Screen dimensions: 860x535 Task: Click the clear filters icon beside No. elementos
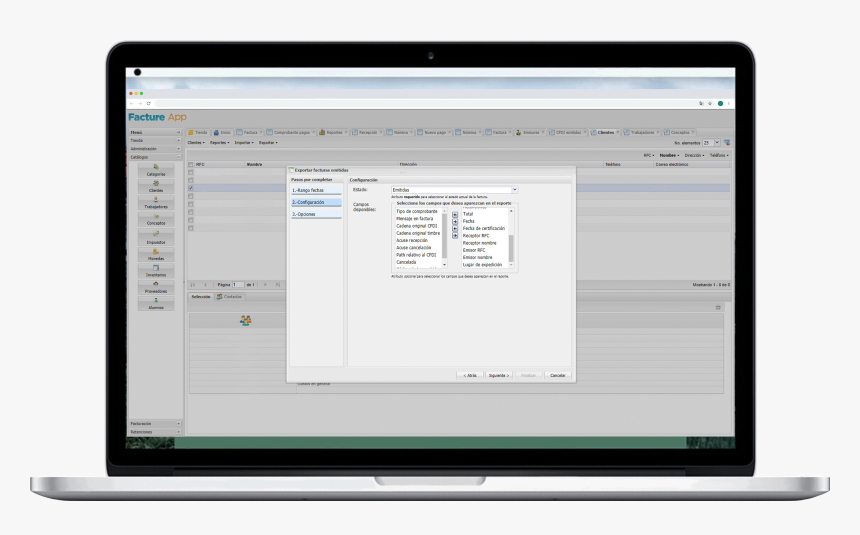click(x=727, y=143)
